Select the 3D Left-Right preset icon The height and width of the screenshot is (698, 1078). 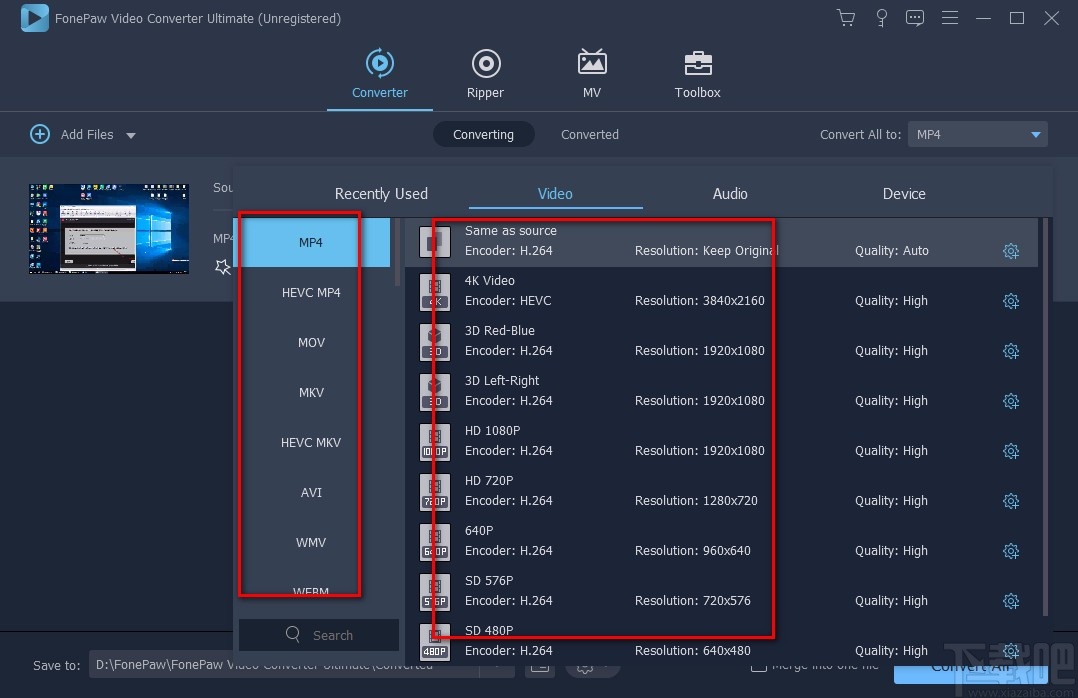pos(434,393)
